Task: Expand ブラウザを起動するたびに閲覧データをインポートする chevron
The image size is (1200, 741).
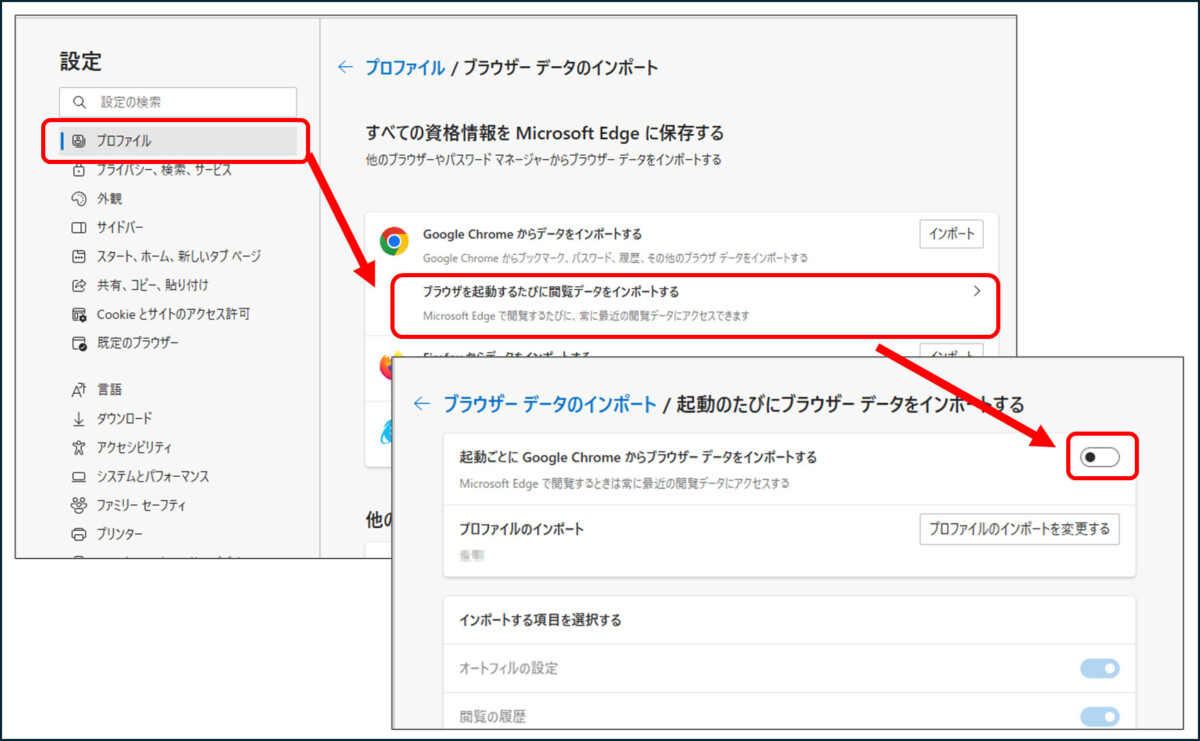Action: [x=977, y=292]
